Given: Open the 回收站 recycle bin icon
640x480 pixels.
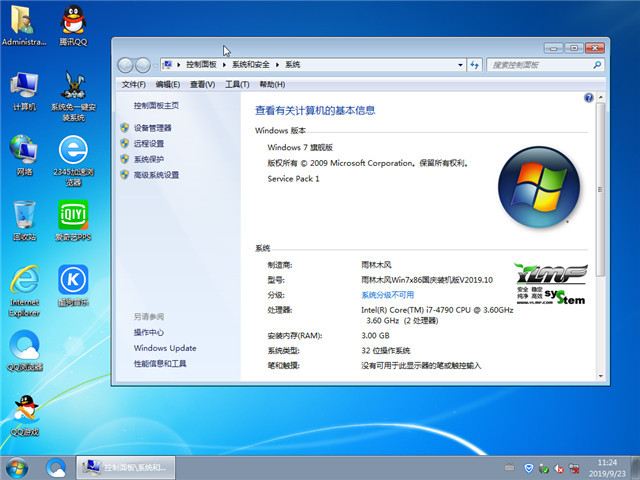Looking at the screenshot, I should [24, 220].
